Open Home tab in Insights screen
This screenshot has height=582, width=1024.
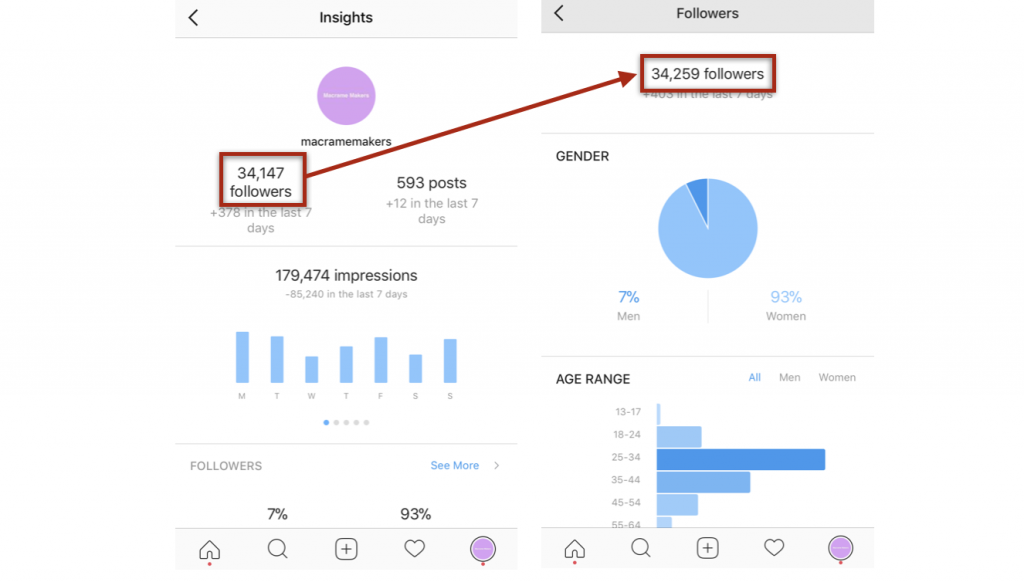coord(210,549)
